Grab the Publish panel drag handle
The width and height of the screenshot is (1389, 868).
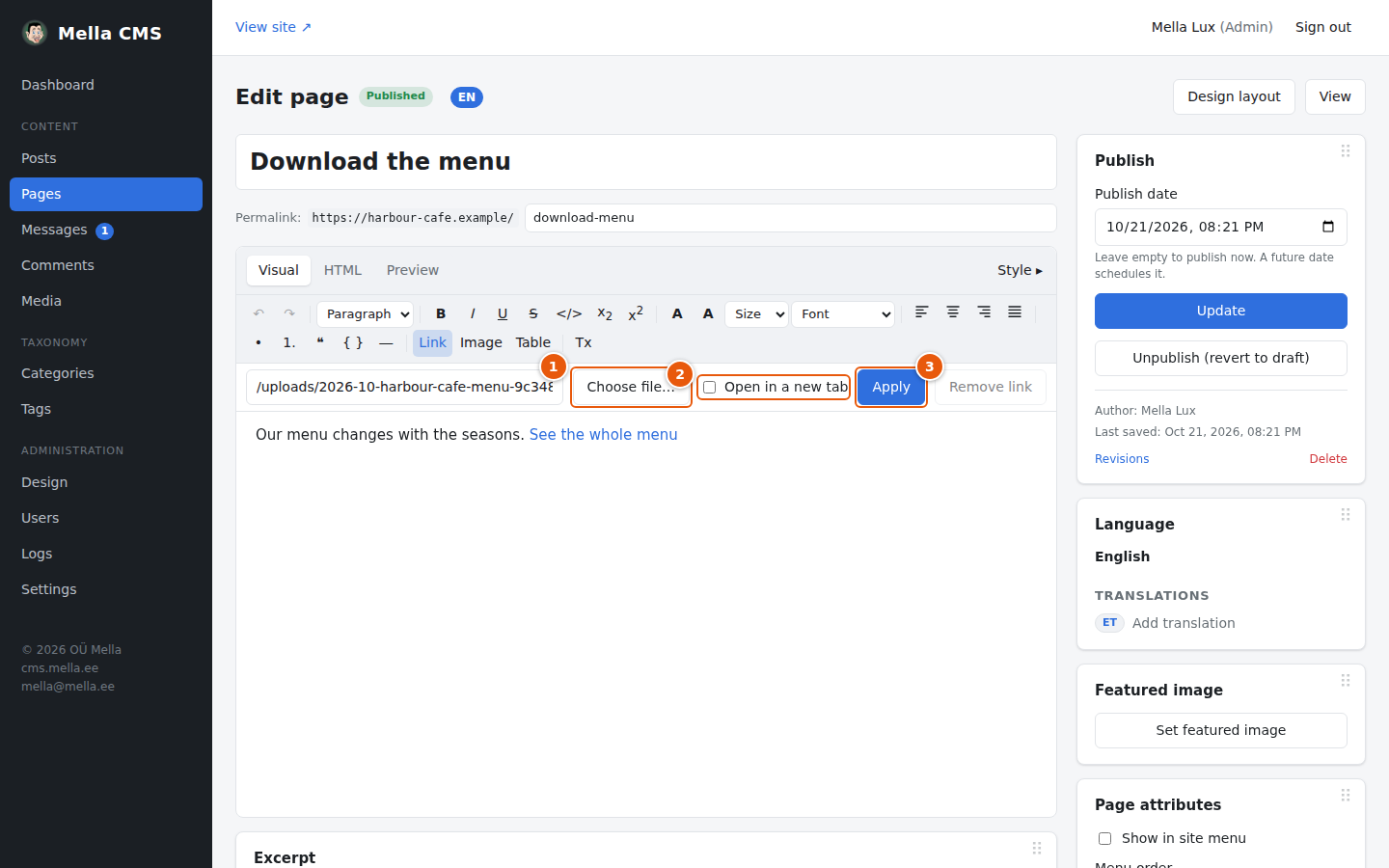tap(1346, 151)
